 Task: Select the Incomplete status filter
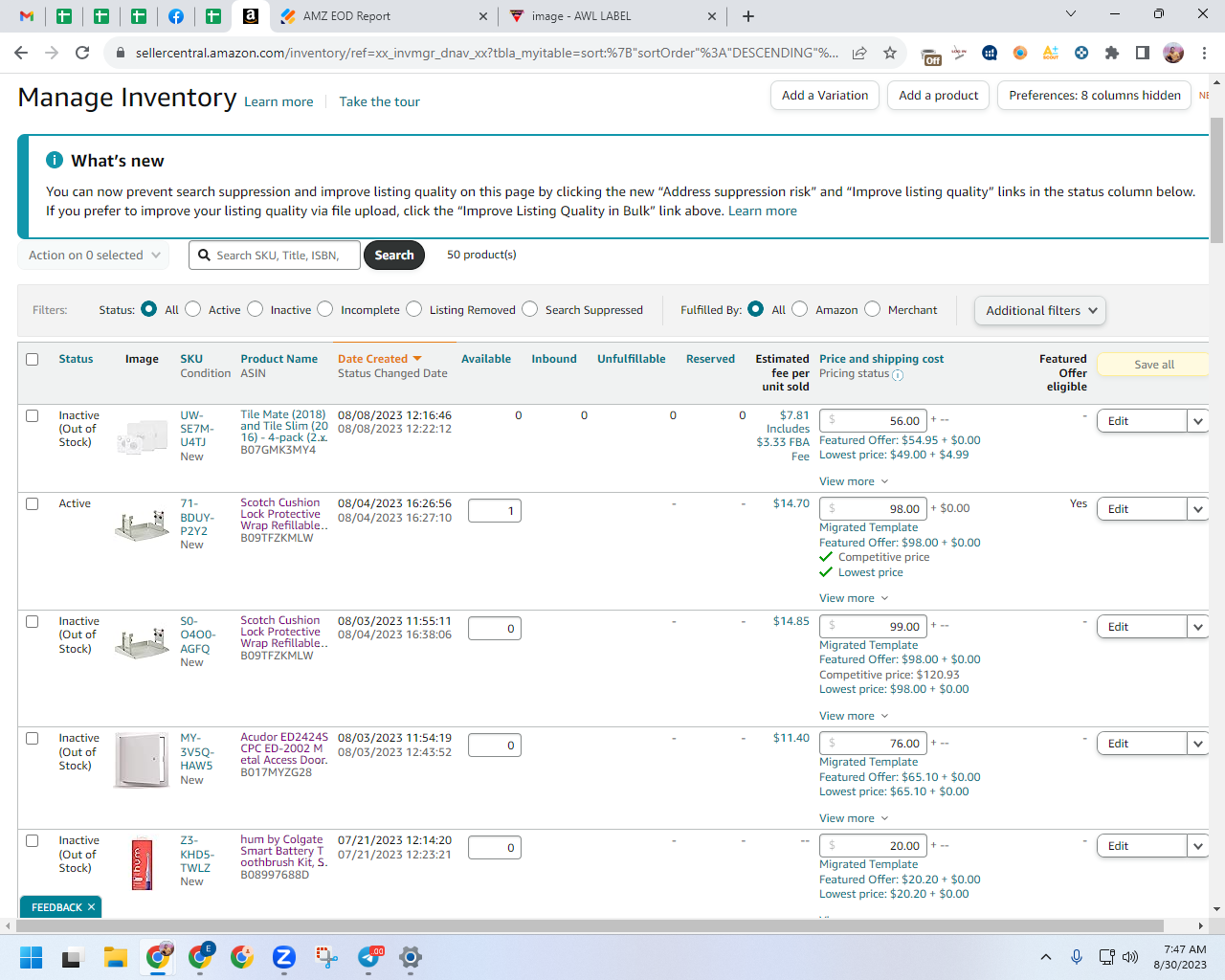click(325, 309)
